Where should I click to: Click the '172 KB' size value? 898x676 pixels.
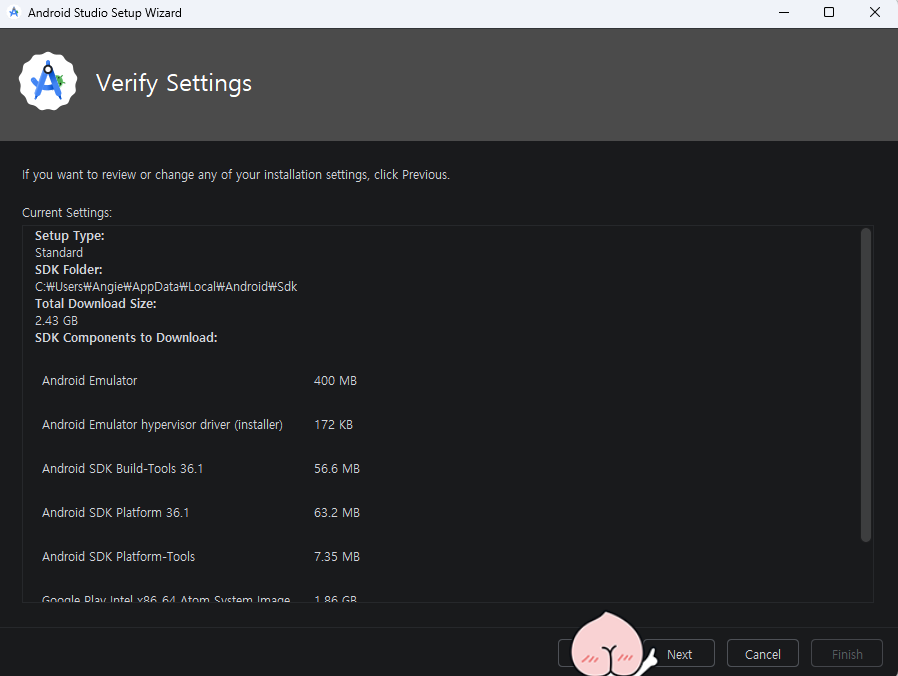pos(333,425)
